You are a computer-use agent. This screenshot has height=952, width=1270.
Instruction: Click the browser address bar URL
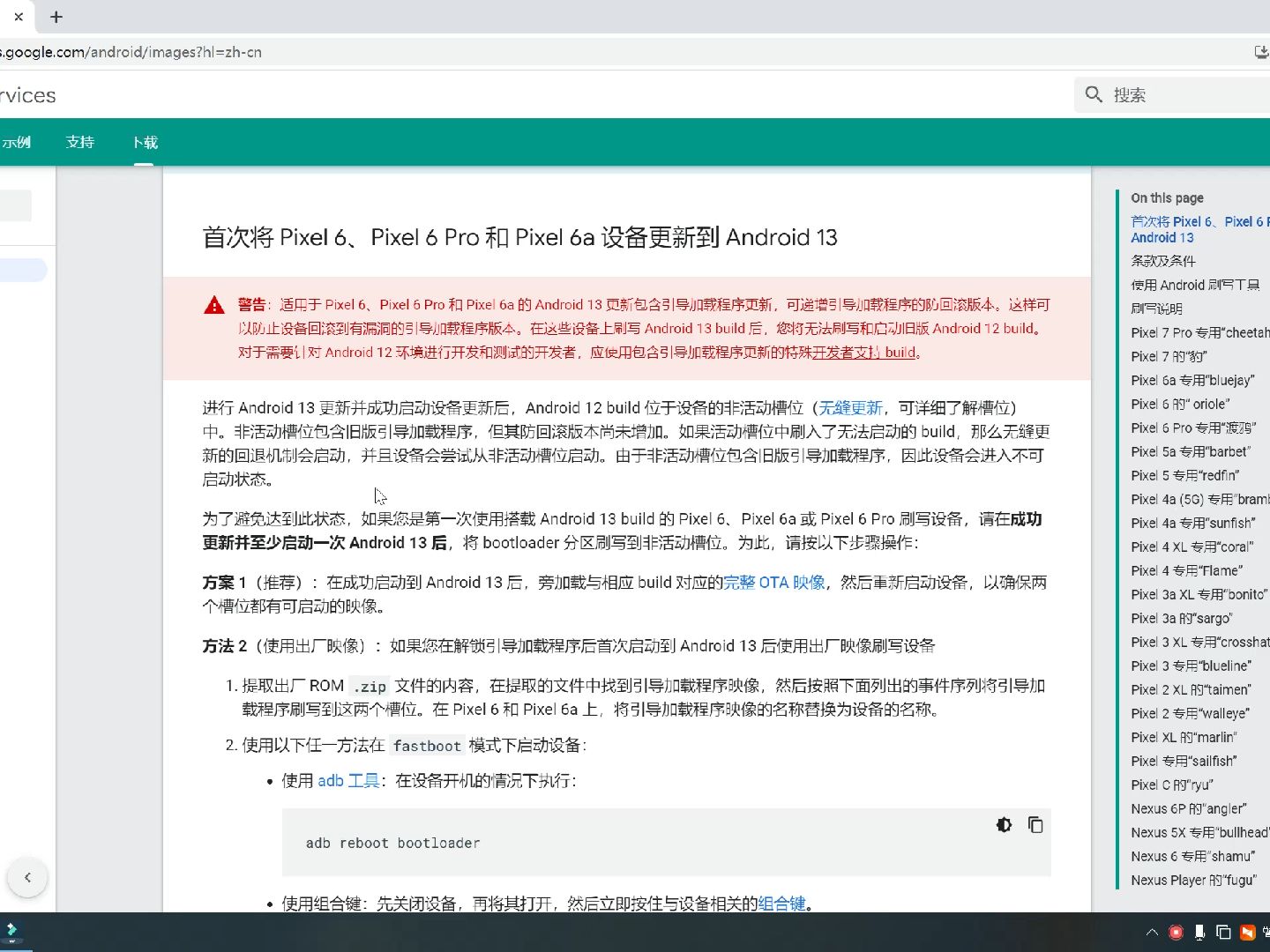pos(131,52)
